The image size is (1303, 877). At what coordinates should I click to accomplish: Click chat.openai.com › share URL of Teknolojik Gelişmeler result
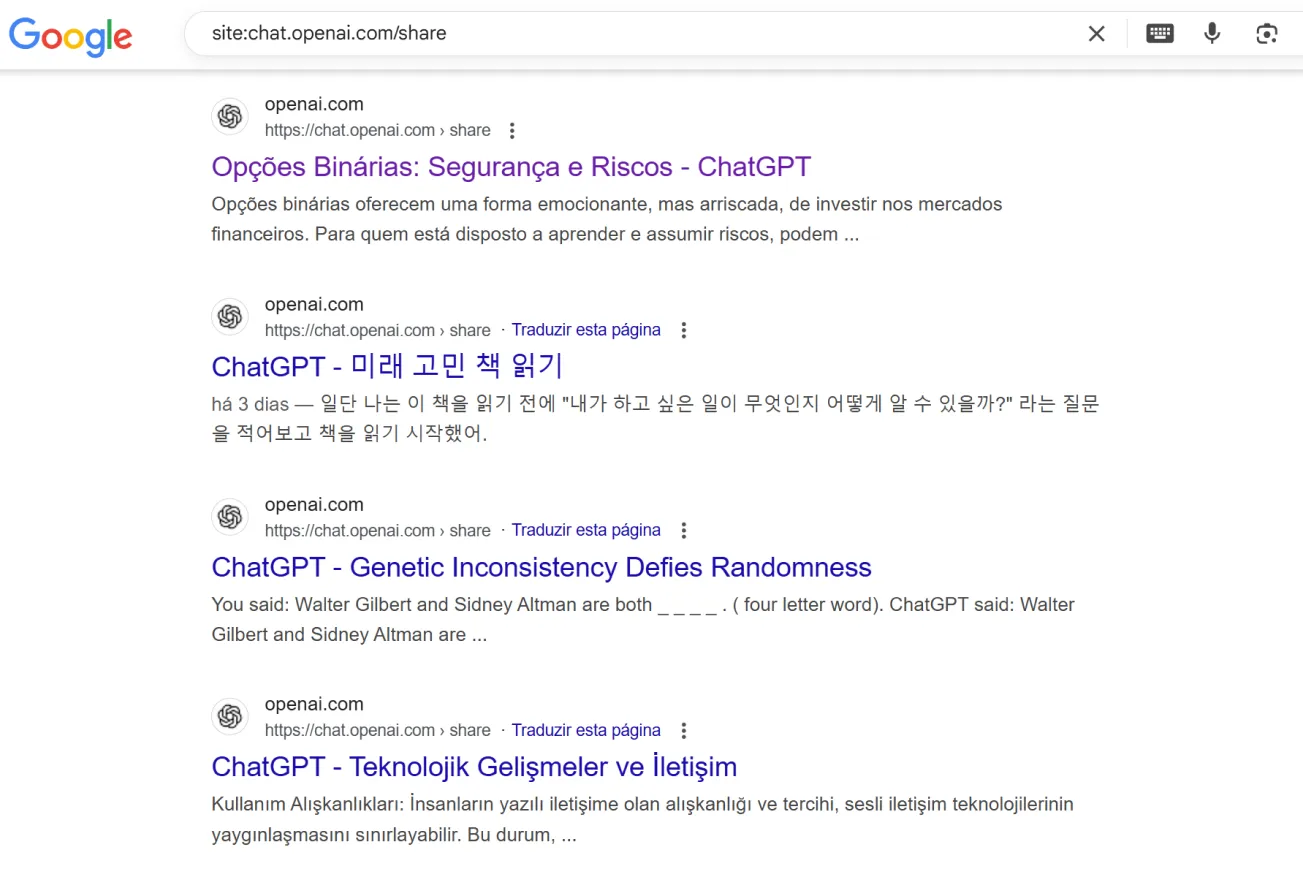click(x=378, y=730)
